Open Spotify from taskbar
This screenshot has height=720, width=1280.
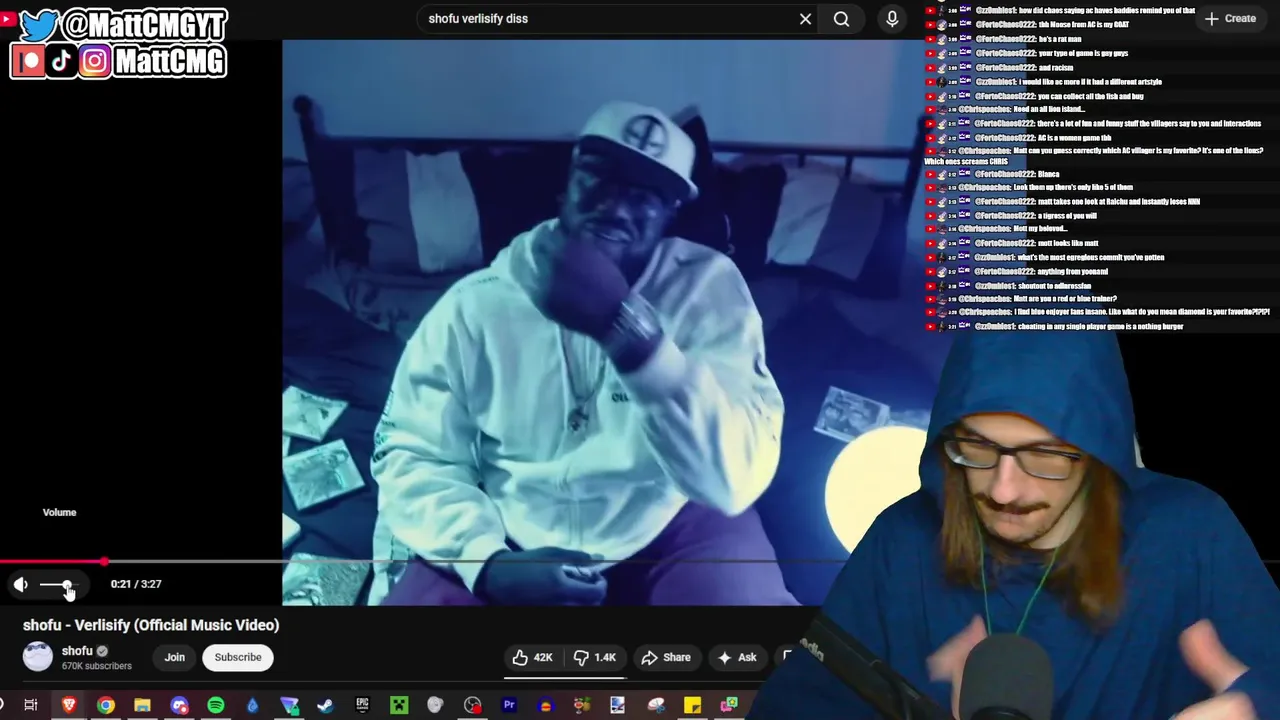pyautogui.click(x=216, y=705)
